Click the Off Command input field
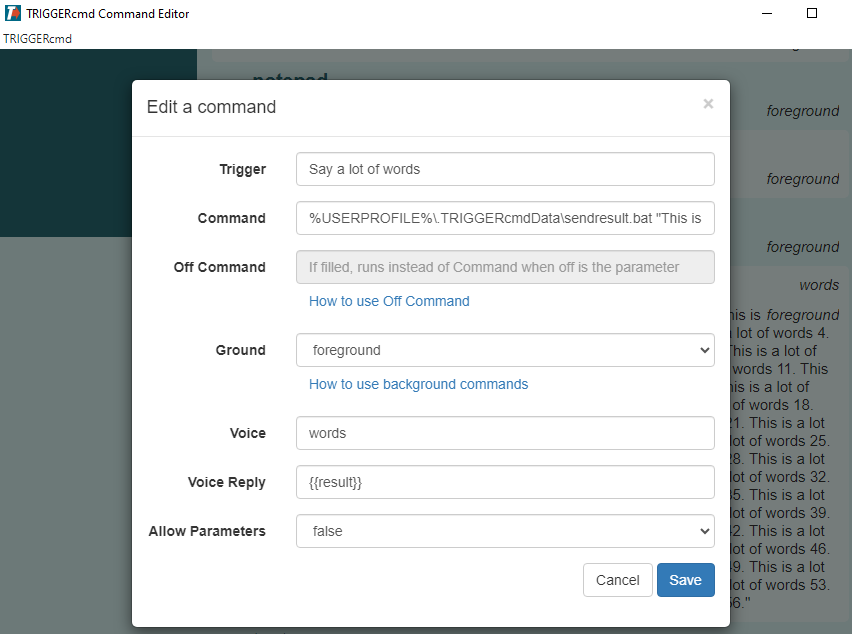Viewport: 852px width, 634px height. (x=505, y=267)
